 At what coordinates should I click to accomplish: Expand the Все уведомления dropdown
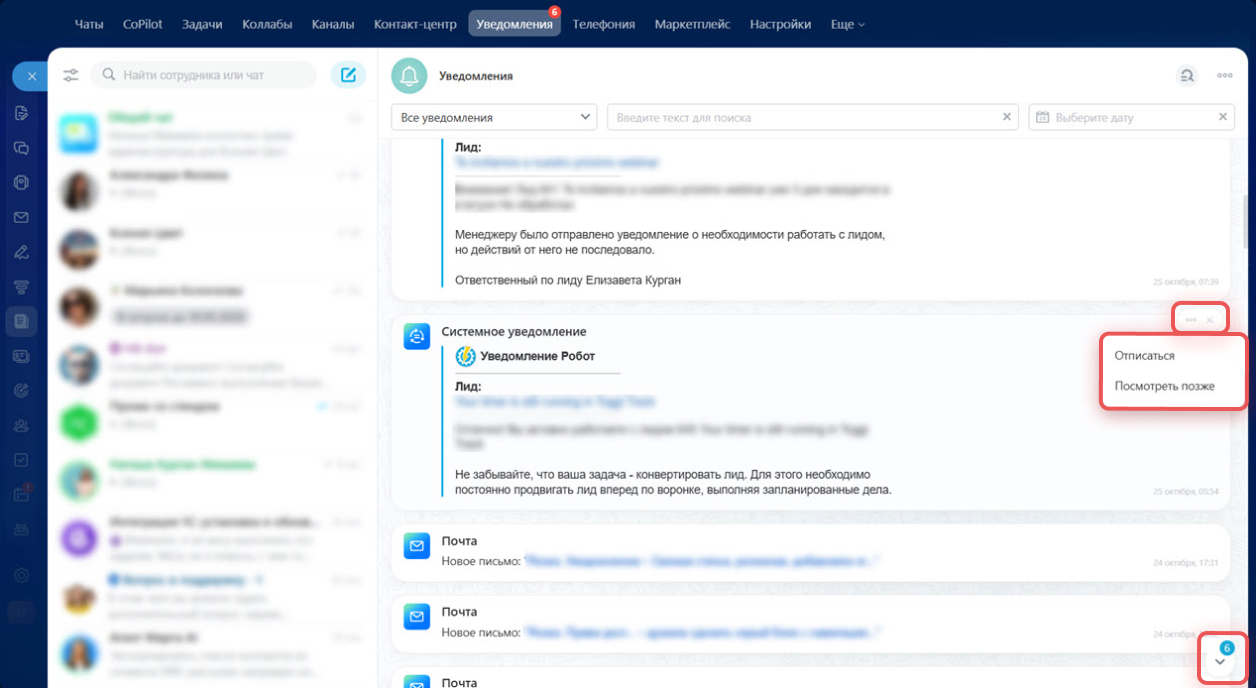[494, 117]
